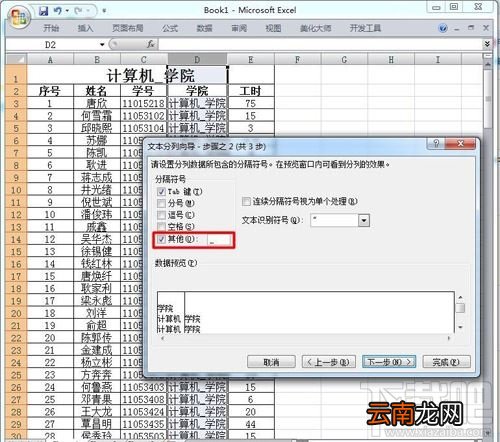Click 取消 button in wizard

(x=271, y=362)
